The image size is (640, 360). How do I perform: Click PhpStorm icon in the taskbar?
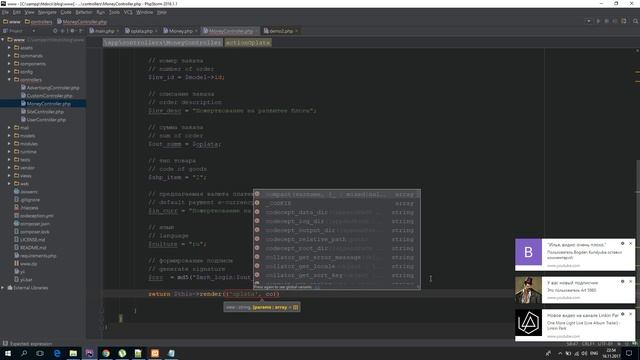coord(89,353)
